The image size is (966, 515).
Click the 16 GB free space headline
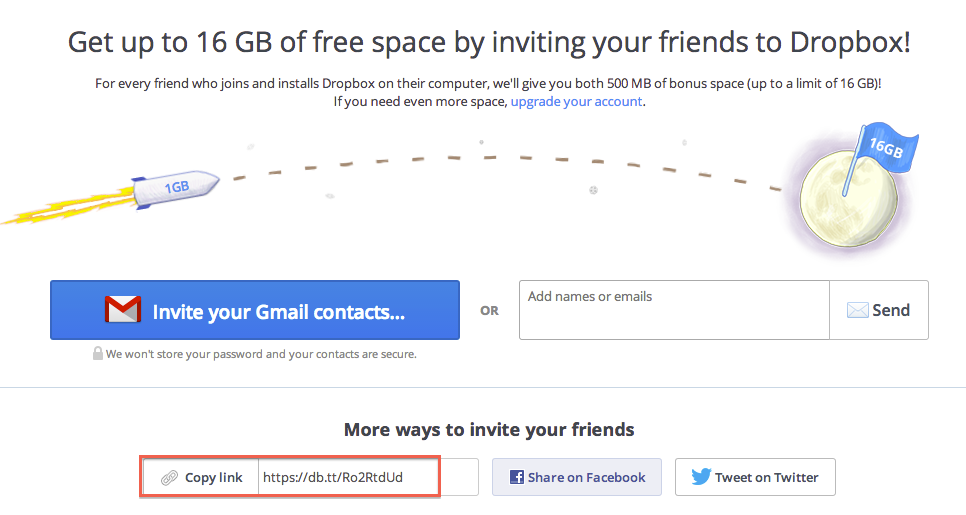[489, 43]
